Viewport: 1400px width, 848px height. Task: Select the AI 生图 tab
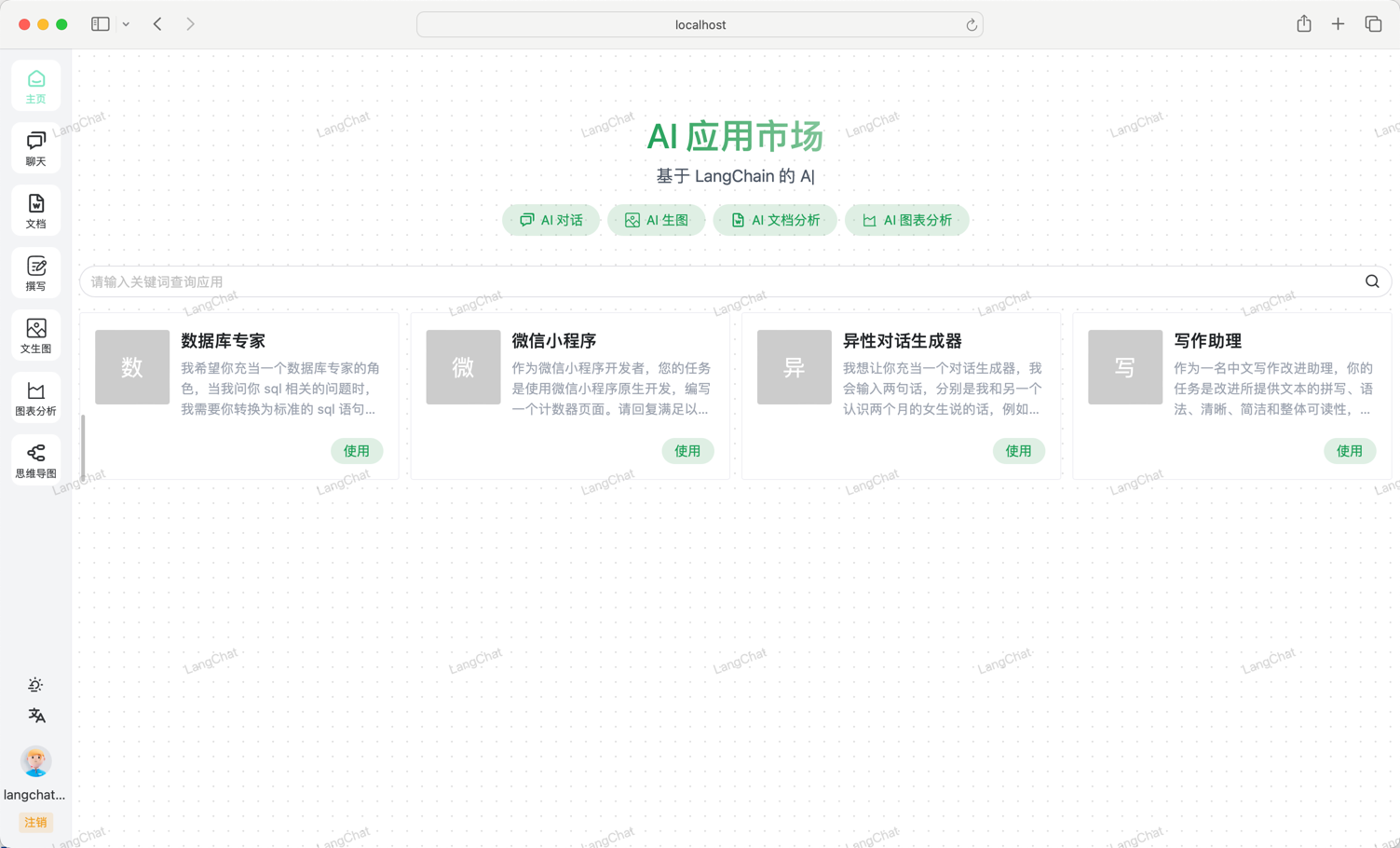(656, 220)
